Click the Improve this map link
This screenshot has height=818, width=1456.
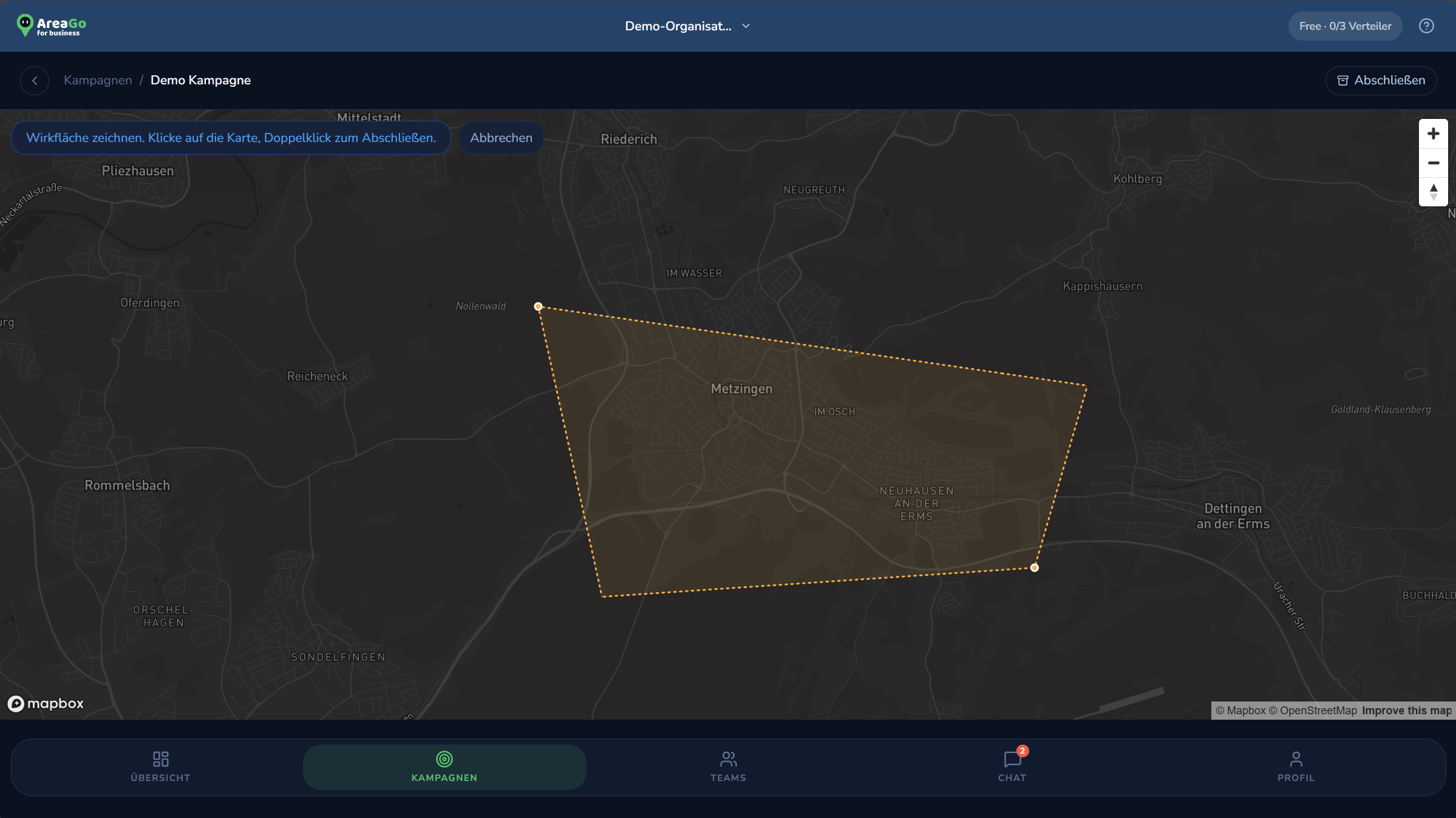coord(1406,711)
